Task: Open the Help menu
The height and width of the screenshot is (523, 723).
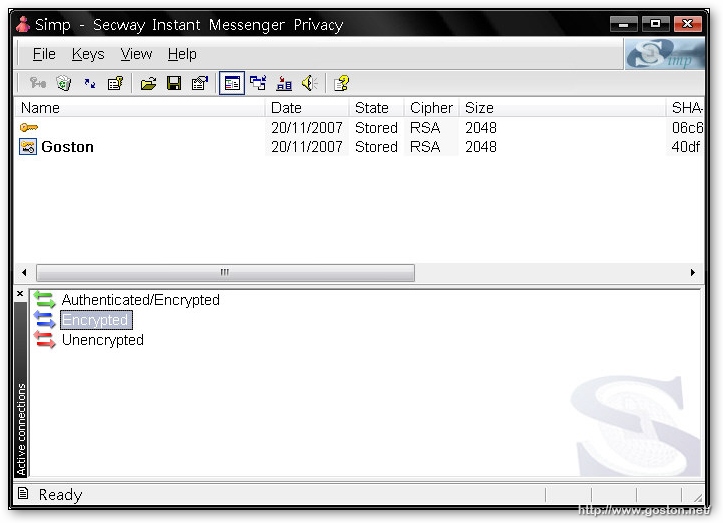Action: [x=182, y=54]
